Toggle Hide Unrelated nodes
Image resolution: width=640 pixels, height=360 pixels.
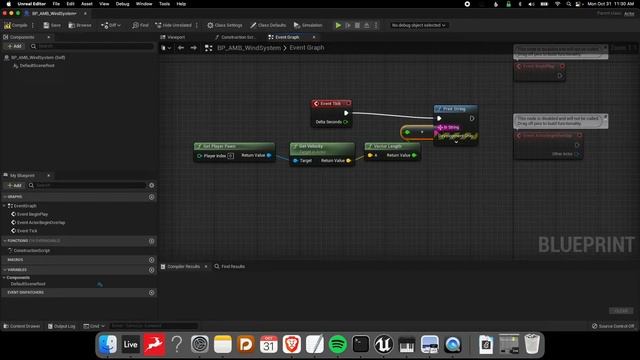tap(173, 25)
